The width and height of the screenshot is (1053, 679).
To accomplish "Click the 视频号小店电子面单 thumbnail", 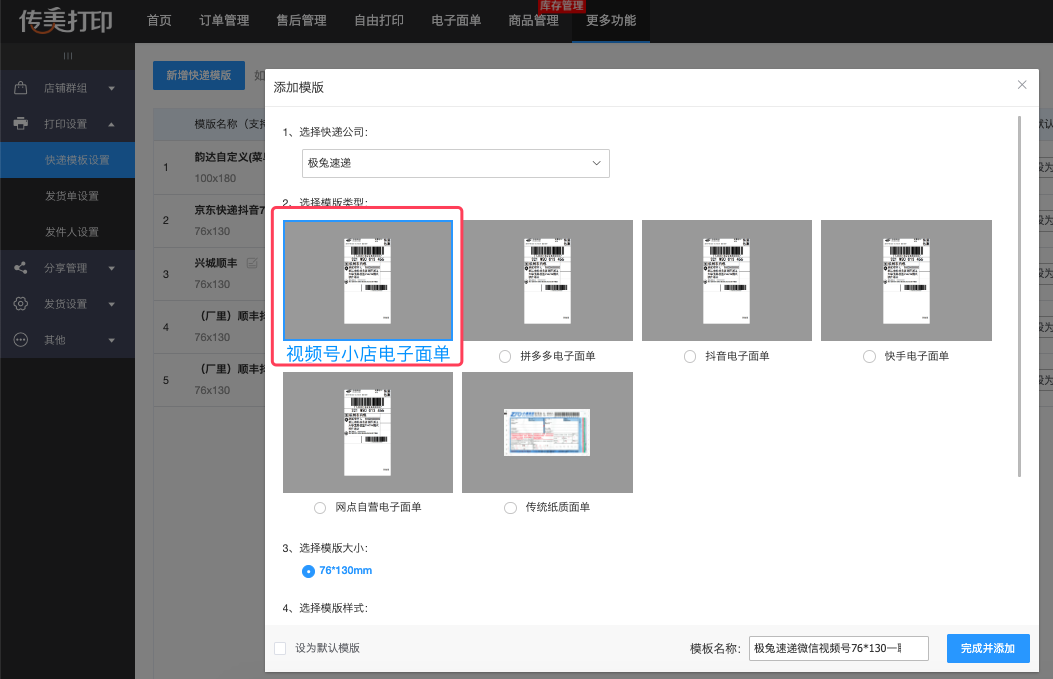I will coord(368,280).
